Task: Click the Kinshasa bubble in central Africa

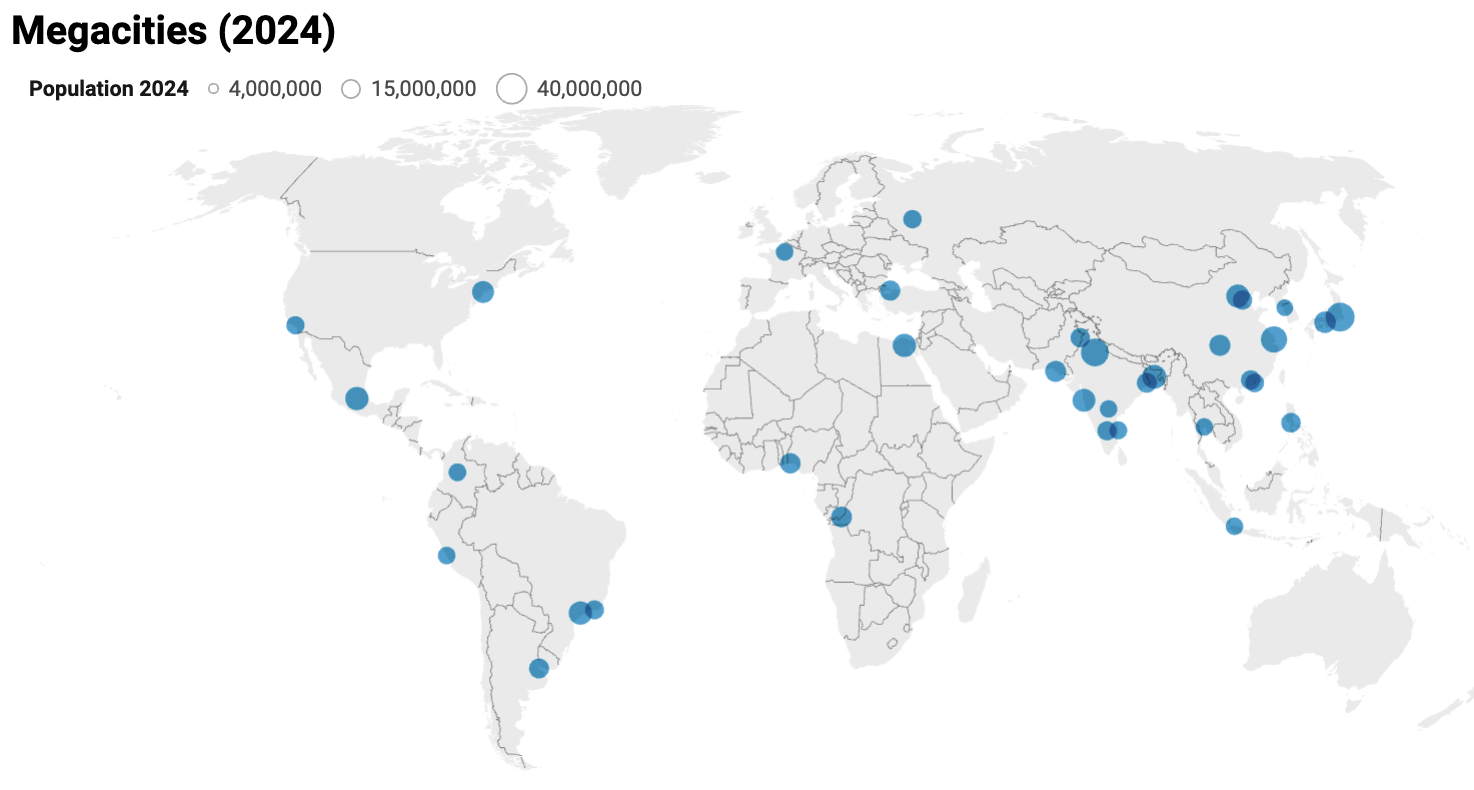Action: (x=841, y=517)
